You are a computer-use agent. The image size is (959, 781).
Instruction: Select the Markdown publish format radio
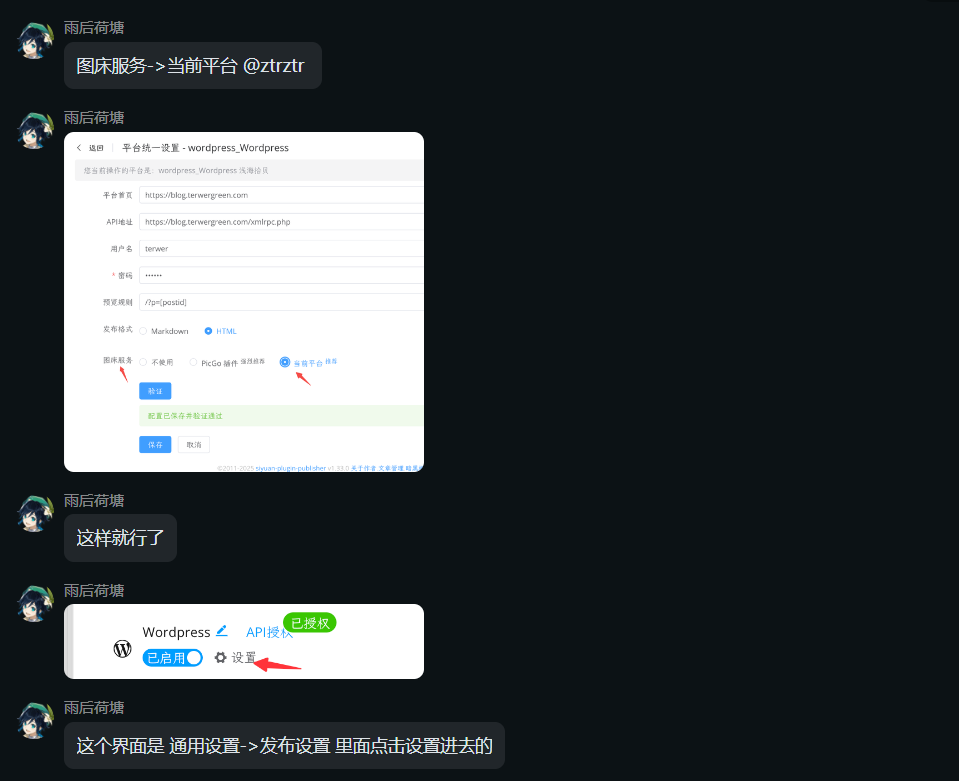coord(143,331)
